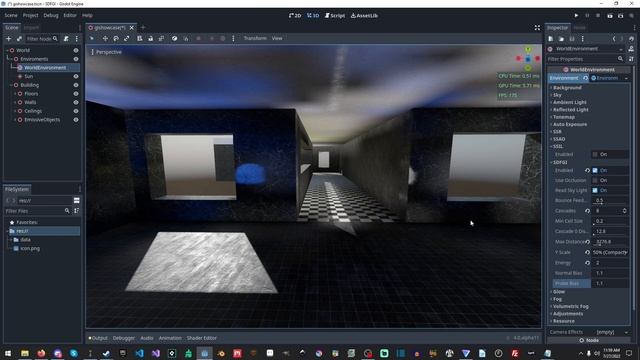This screenshot has width=640, height=360.
Task: Switch to the Script workspace
Action: coord(335,16)
